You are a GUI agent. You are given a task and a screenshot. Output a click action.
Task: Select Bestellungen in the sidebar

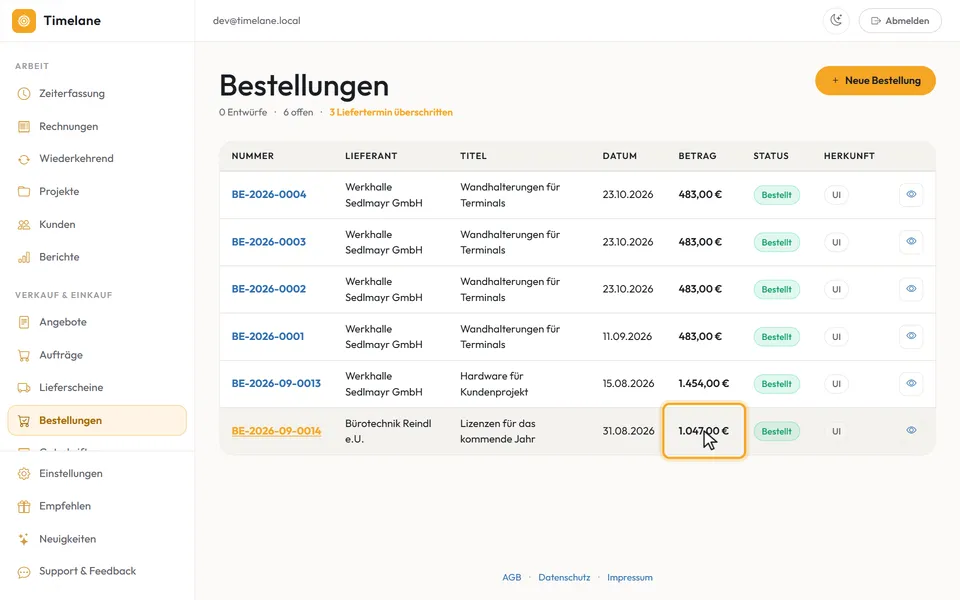click(x=97, y=420)
